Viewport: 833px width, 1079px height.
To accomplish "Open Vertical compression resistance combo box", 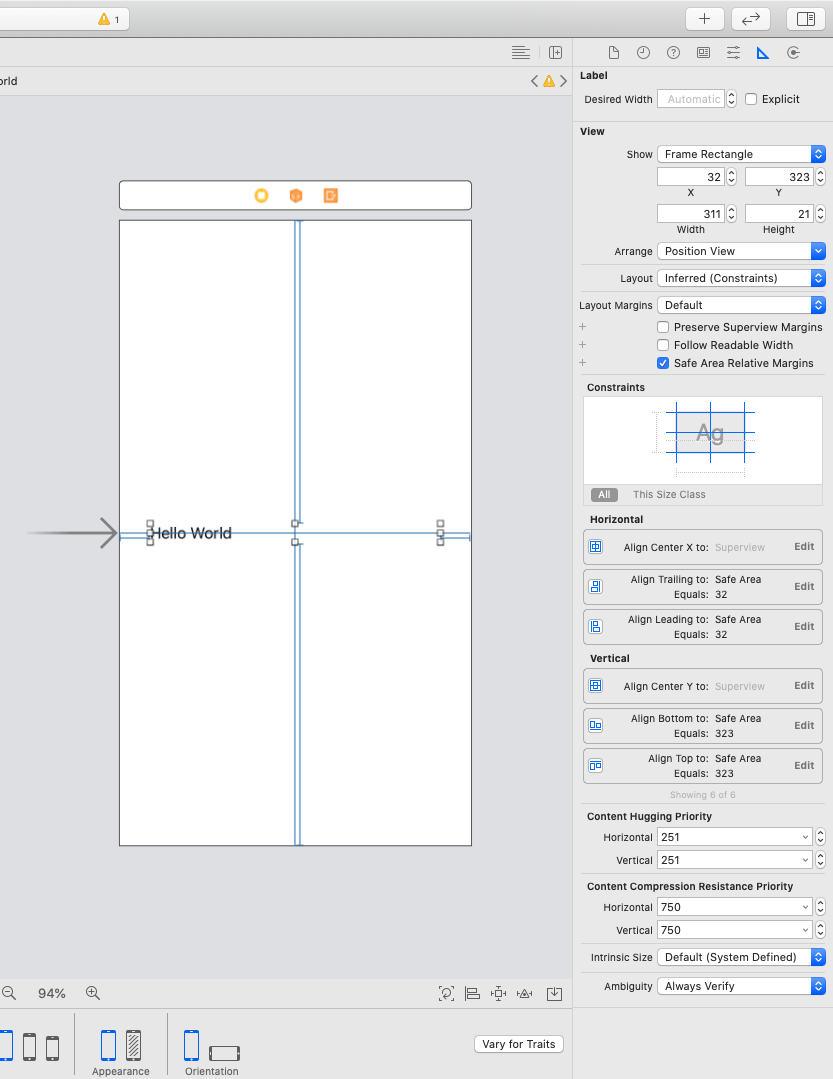I will (x=735, y=930).
